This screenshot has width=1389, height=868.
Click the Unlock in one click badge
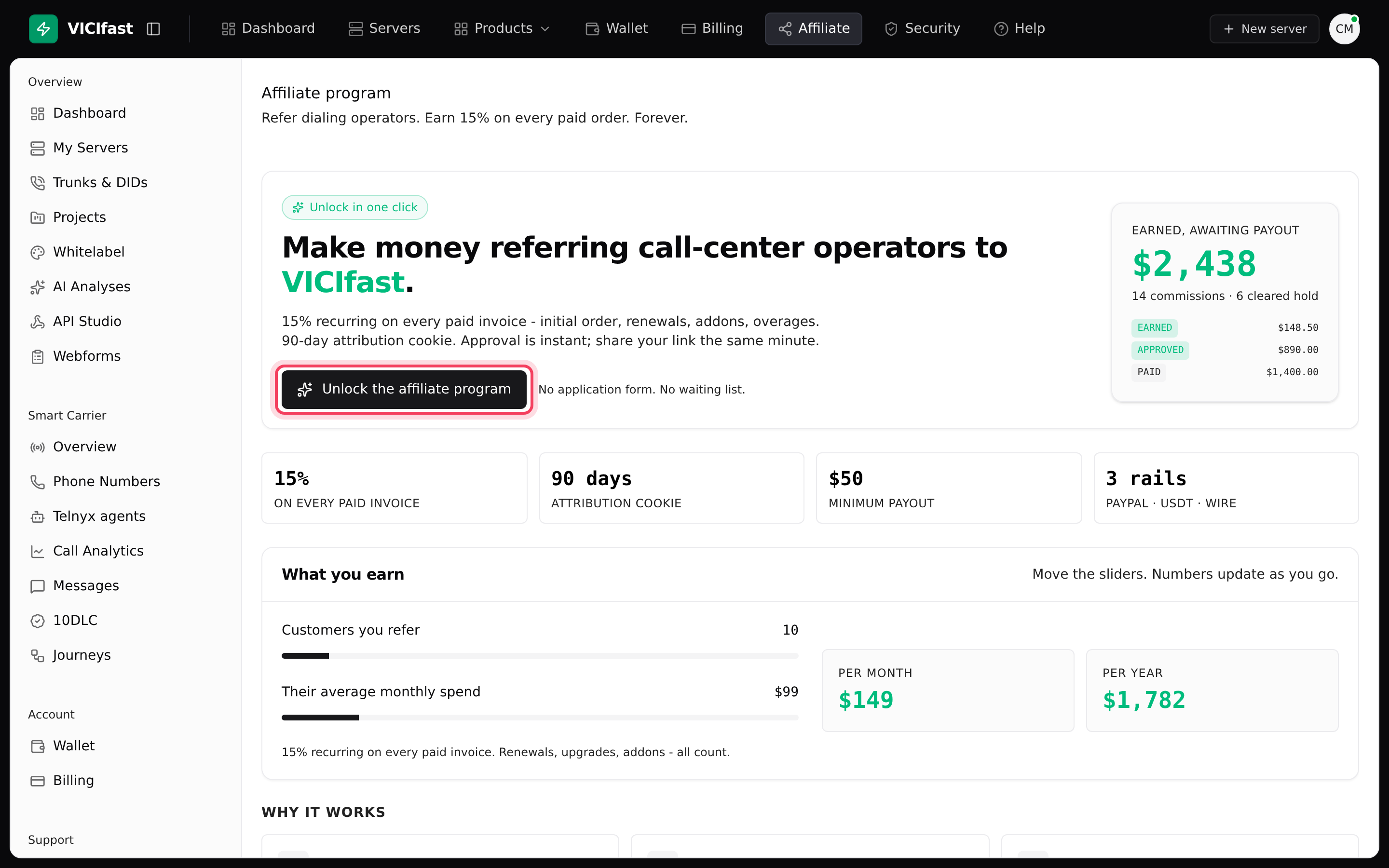[x=354, y=207]
